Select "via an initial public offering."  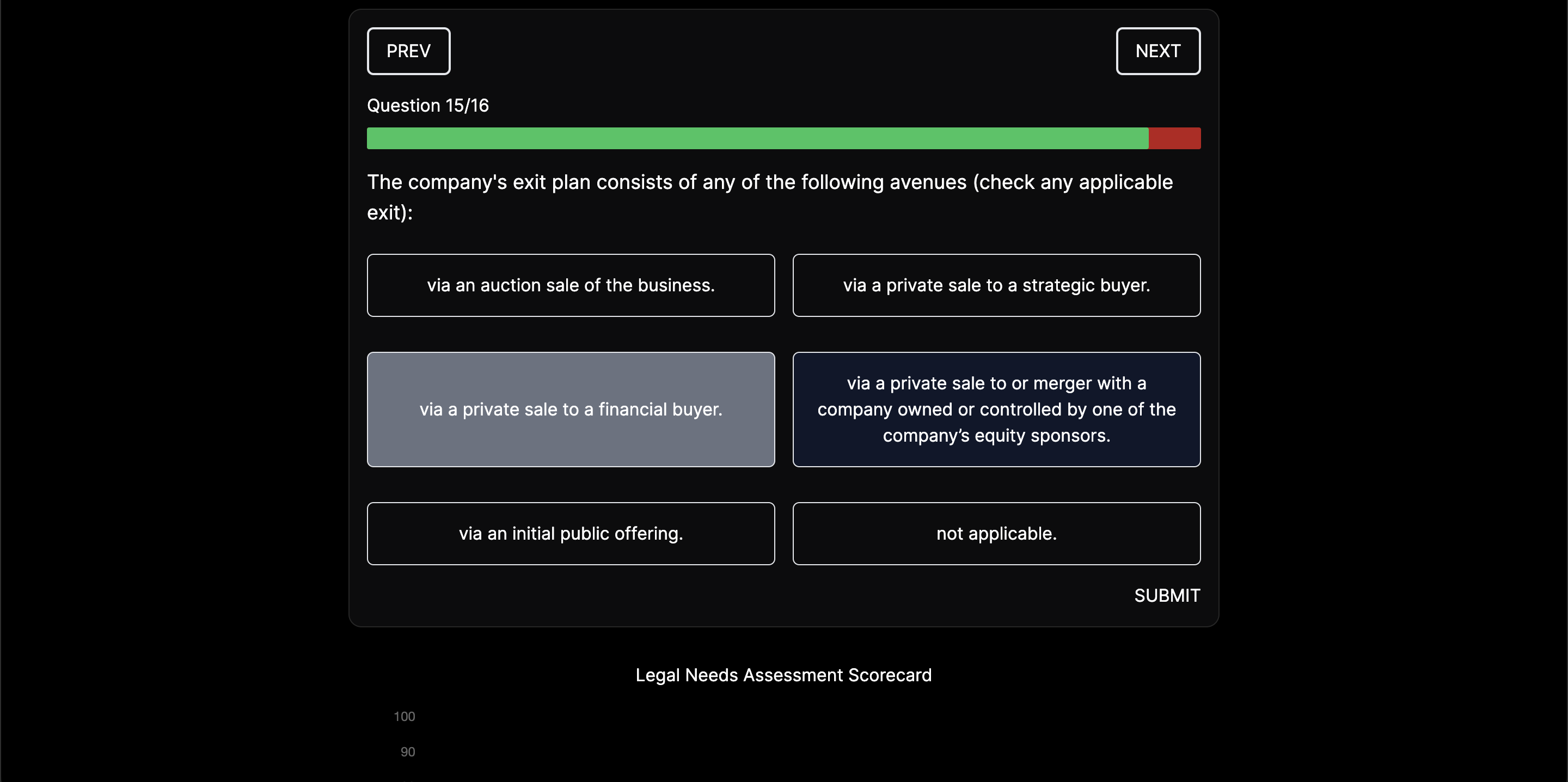571,534
